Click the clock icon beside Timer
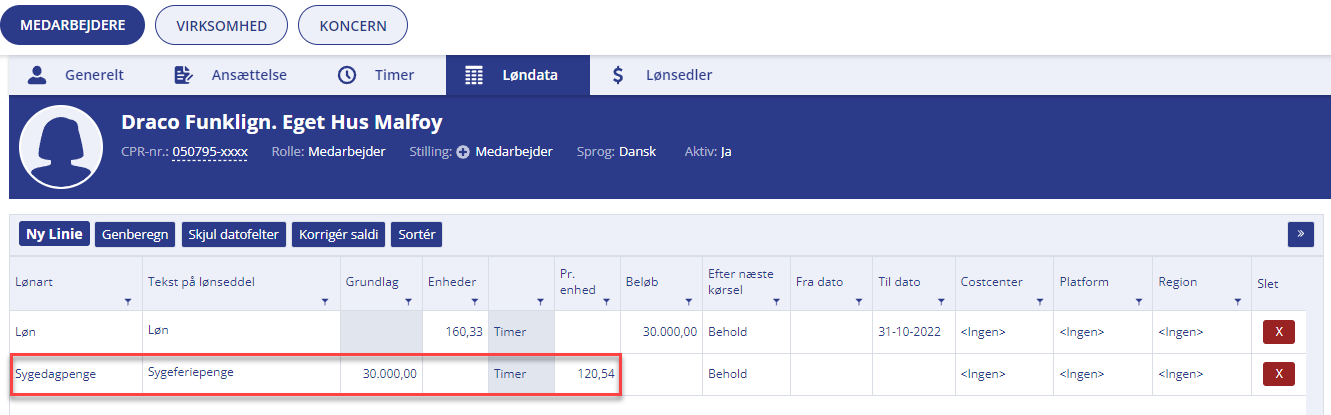Screen dimensions: 1331x415 [x=347, y=75]
